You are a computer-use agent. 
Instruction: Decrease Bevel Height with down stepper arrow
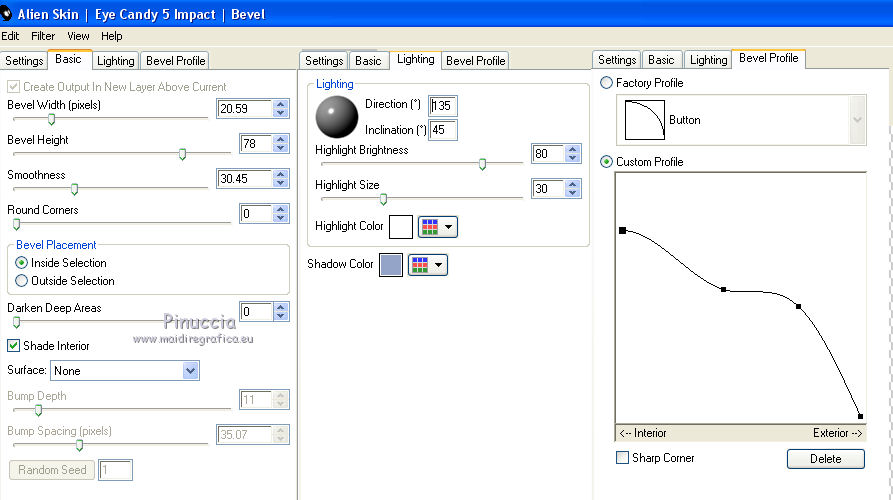click(x=280, y=147)
